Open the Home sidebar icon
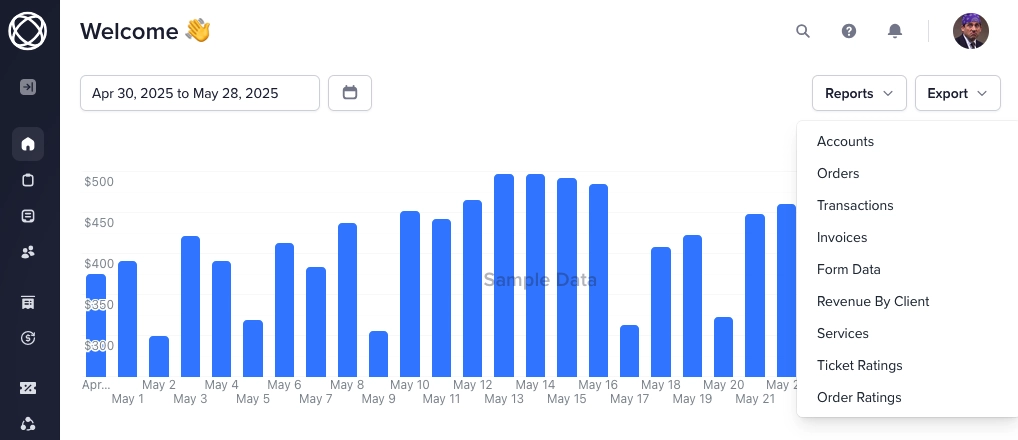1018x440 pixels. click(x=28, y=144)
